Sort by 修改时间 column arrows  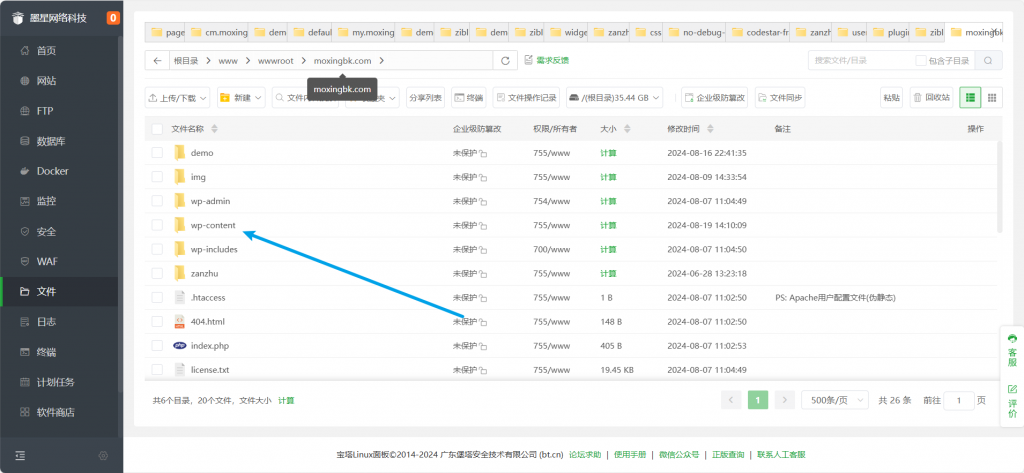pos(711,129)
